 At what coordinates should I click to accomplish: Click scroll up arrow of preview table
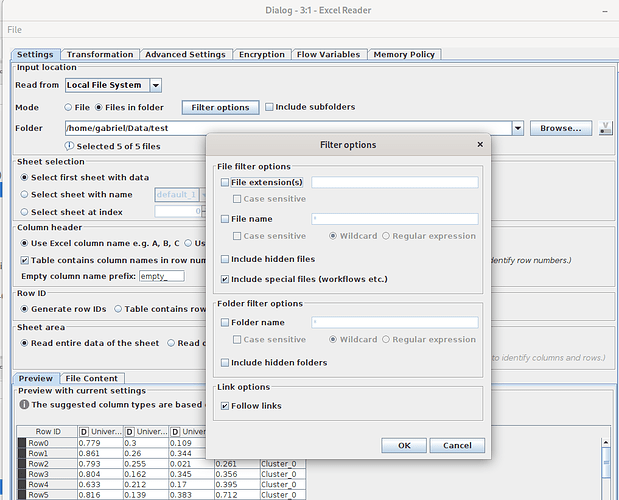tap(606, 442)
